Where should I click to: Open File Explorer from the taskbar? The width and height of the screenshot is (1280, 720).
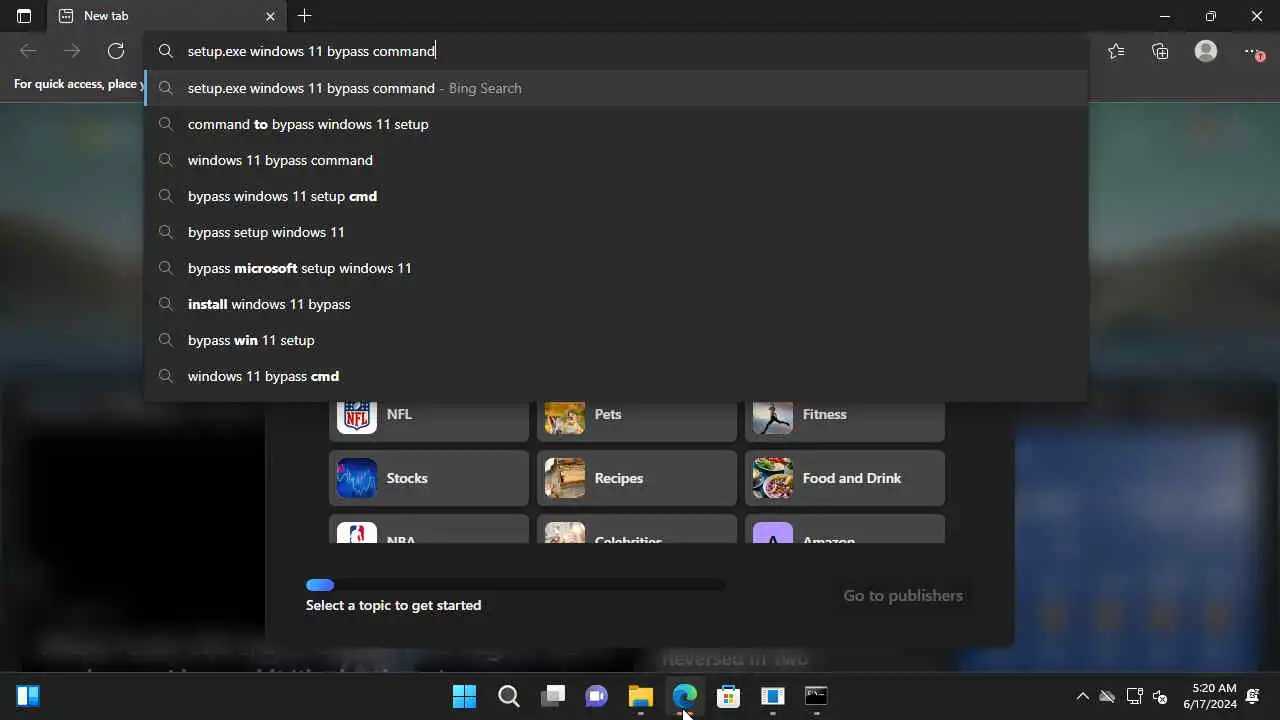[x=641, y=696]
